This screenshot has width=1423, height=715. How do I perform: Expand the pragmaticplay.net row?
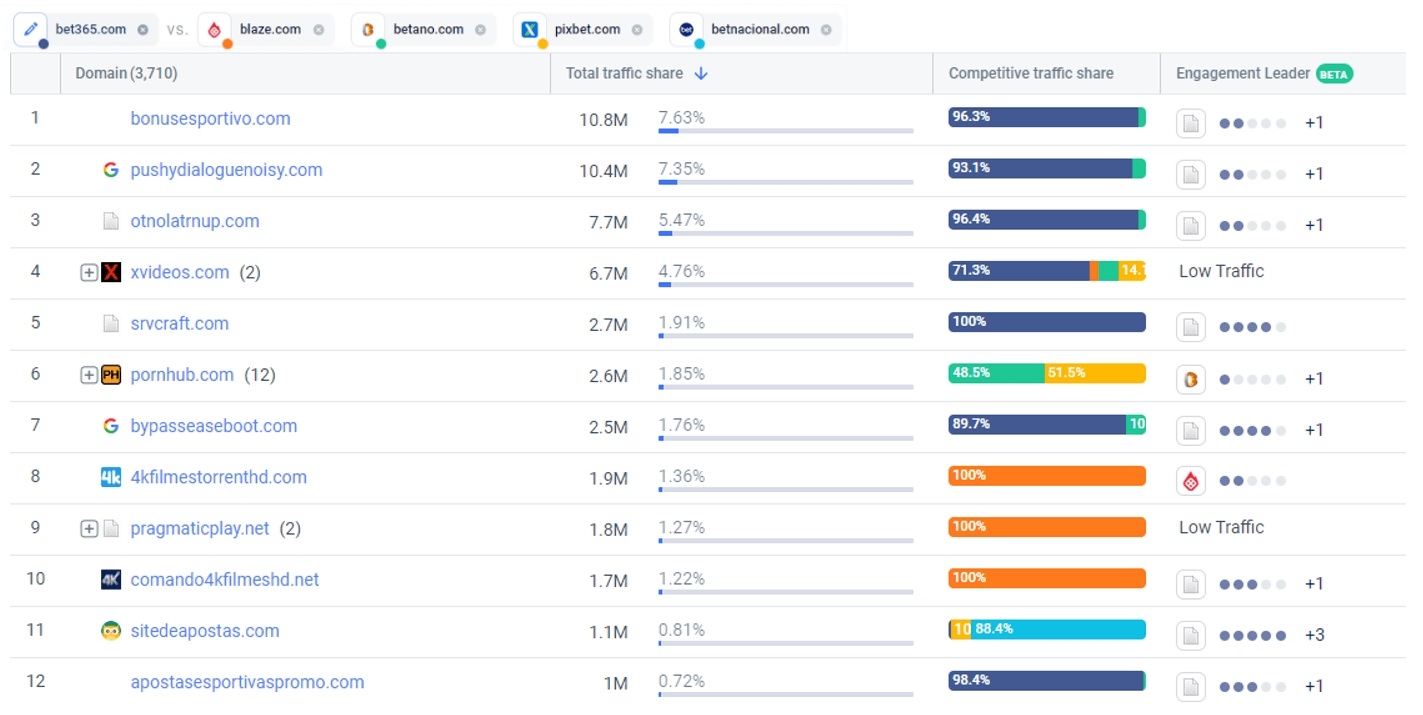coord(89,529)
